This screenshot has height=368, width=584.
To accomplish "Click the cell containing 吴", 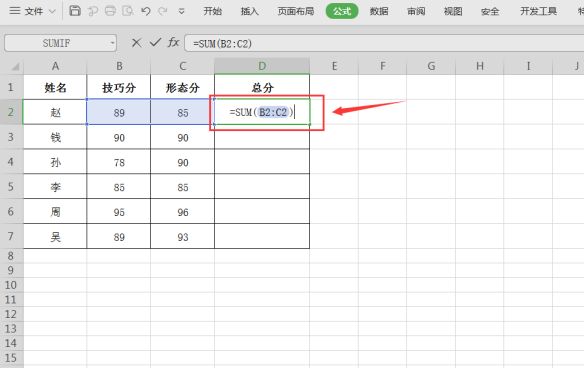I will 55,237.
